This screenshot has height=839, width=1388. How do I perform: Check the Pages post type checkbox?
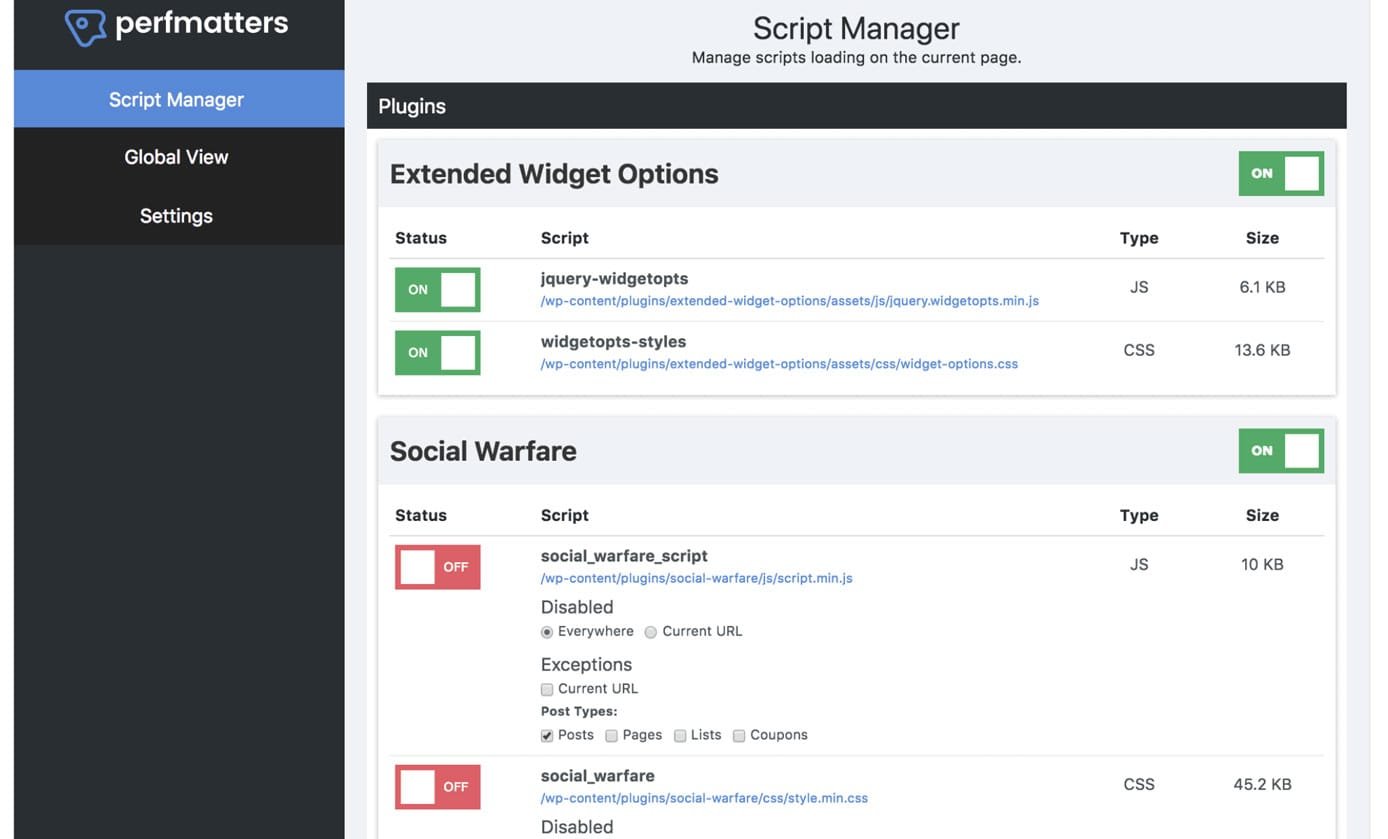(x=611, y=735)
